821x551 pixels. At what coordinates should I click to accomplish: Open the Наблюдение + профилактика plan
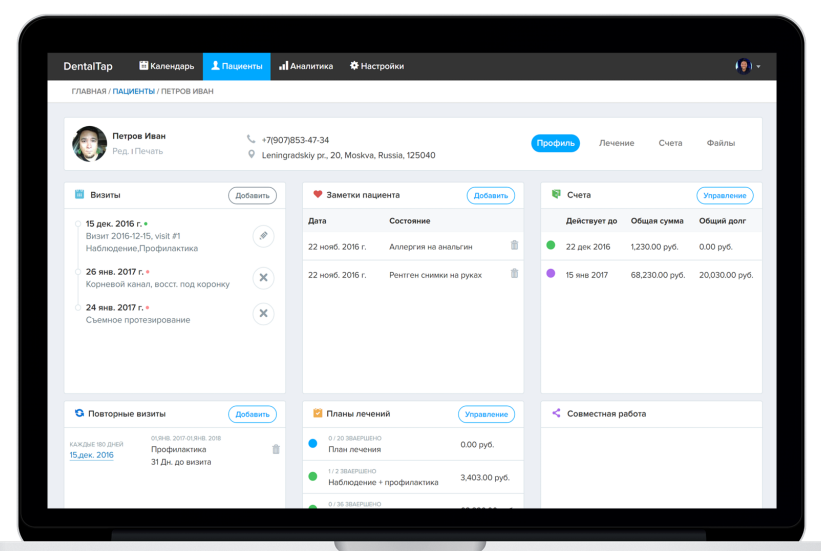383,482
